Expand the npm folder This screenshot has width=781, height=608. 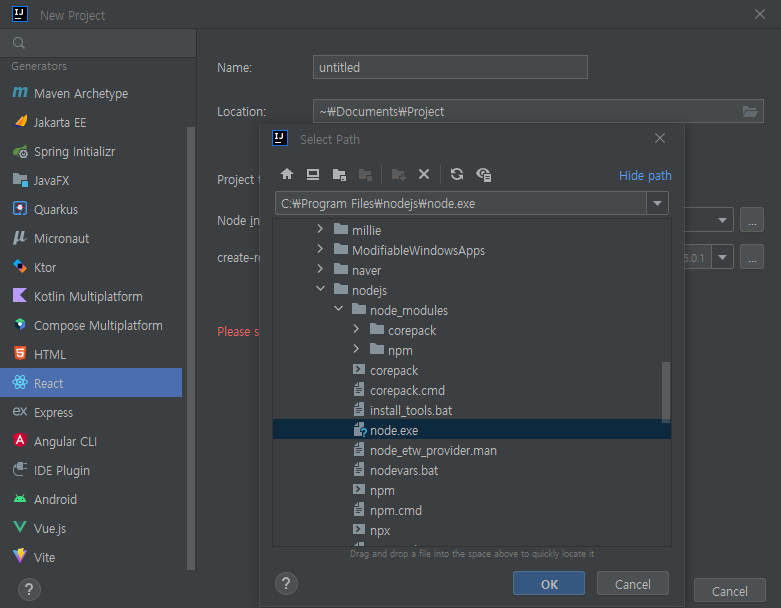[356, 349]
